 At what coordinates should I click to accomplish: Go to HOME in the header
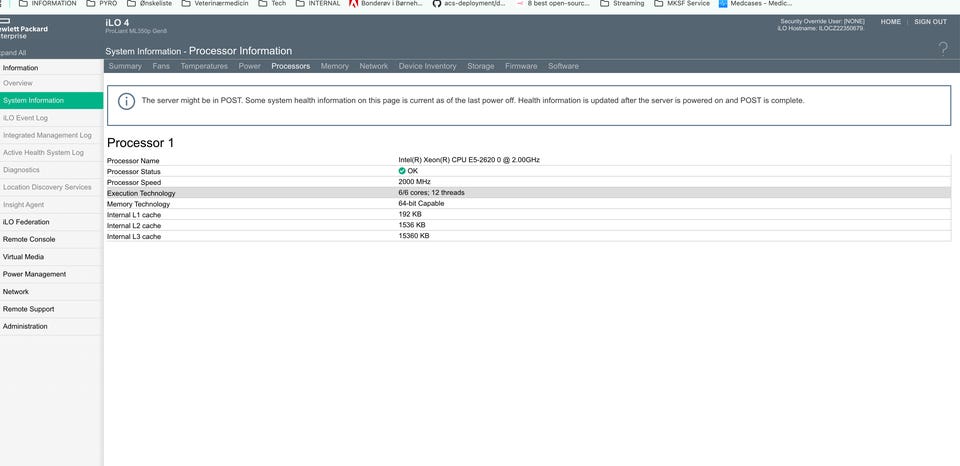click(x=891, y=22)
